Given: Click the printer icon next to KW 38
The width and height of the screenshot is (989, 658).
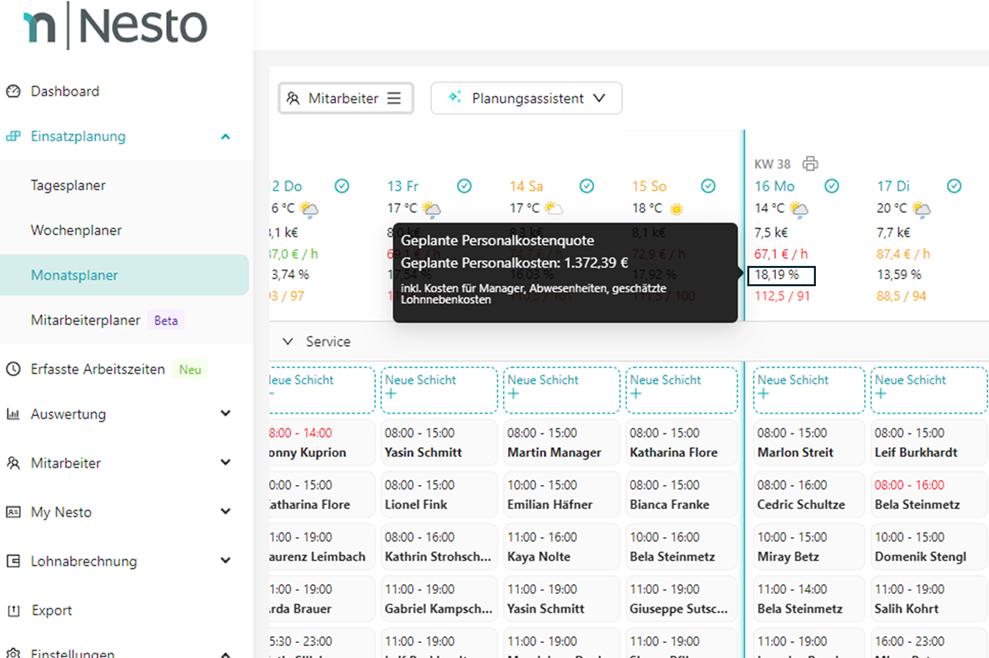Looking at the screenshot, I should point(810,164).
